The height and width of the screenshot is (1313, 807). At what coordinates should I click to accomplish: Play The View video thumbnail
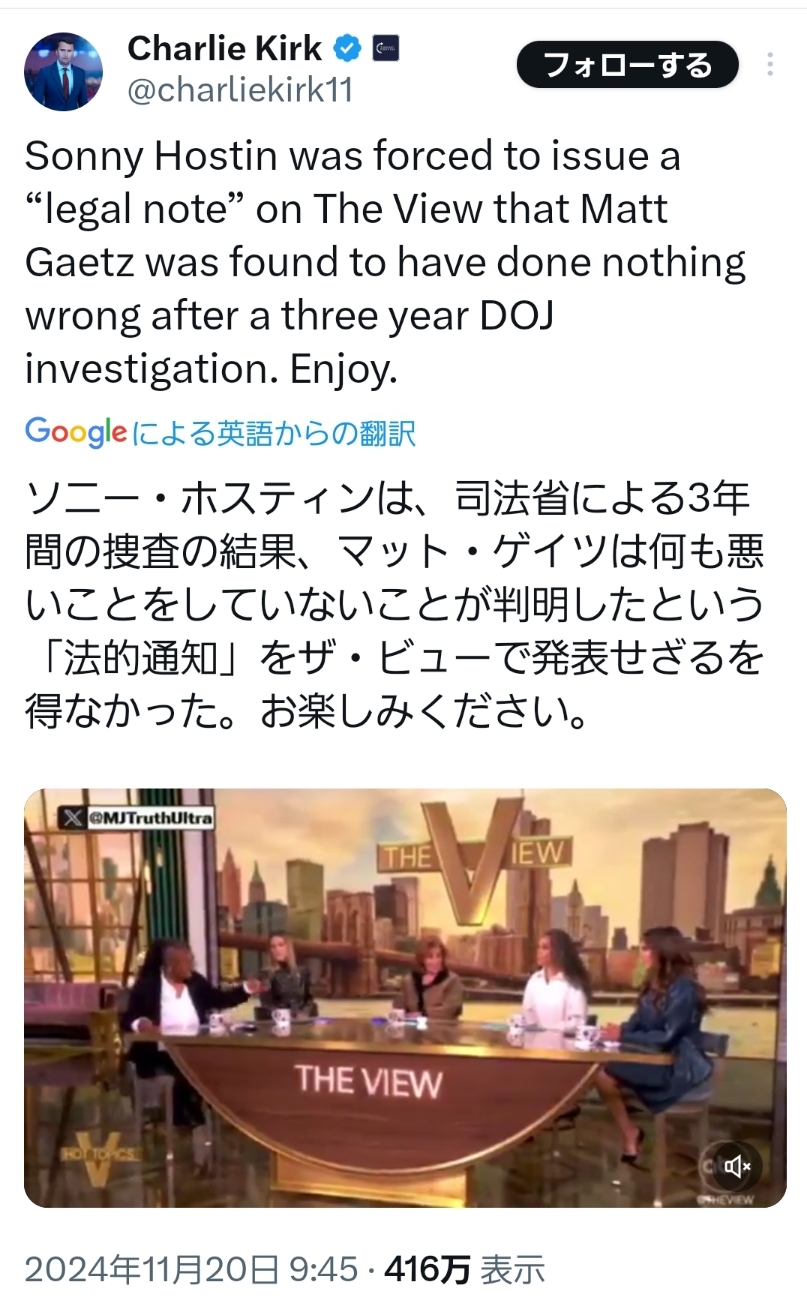[405, 998]
